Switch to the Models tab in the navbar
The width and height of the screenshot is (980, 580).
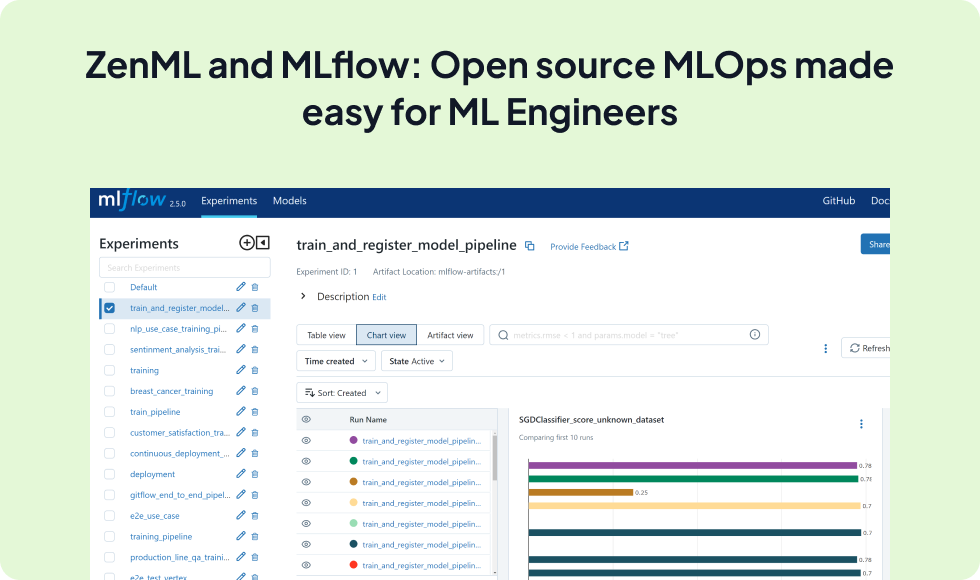tap(289, 201)
